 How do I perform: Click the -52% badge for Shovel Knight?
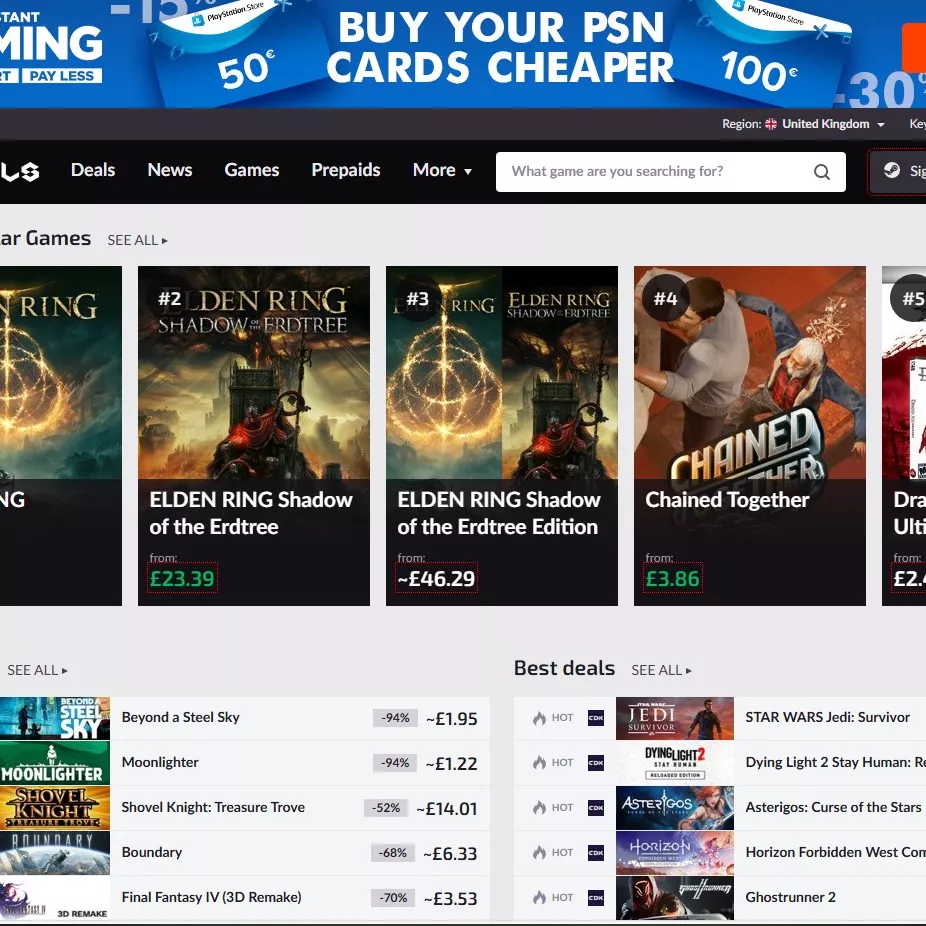coord(386,808)
